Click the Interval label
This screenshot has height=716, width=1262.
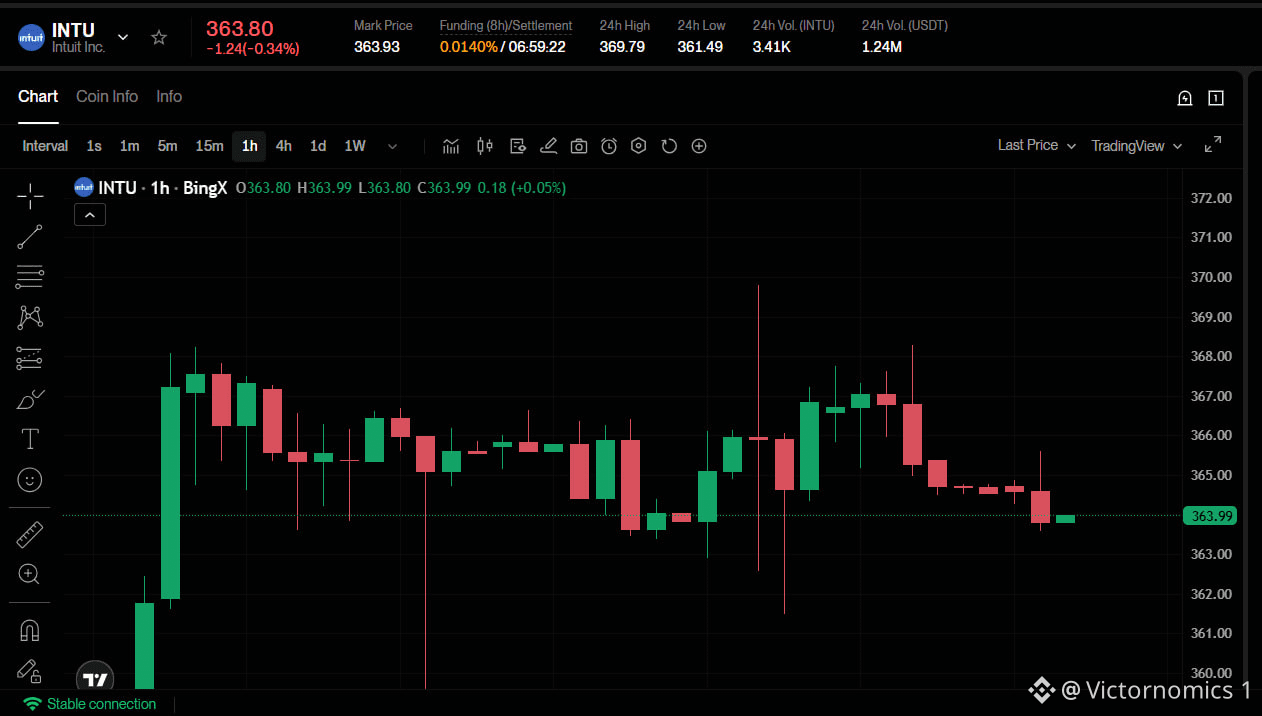click(45, 146)
